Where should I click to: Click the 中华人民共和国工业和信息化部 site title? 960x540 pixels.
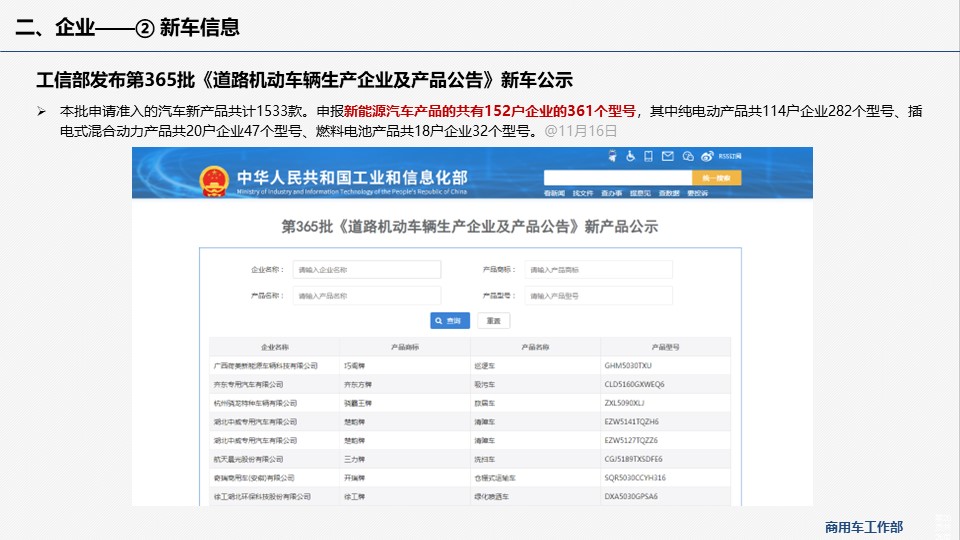pyautogui.click(x=352, y=178)
